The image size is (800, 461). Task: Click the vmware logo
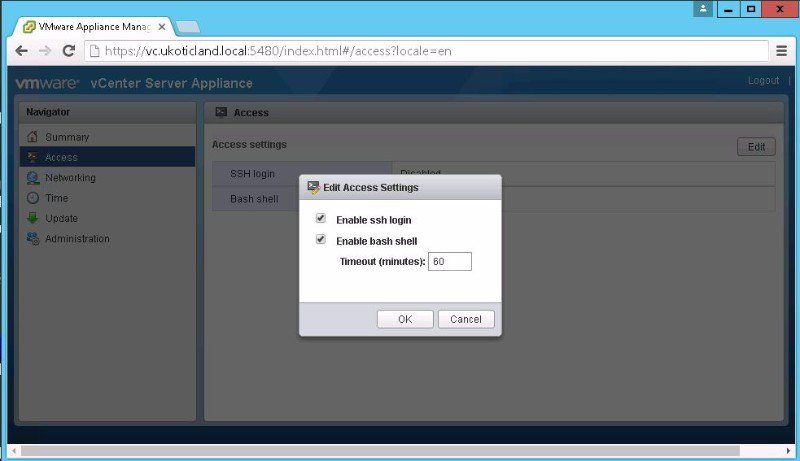[x=47, y=83]
